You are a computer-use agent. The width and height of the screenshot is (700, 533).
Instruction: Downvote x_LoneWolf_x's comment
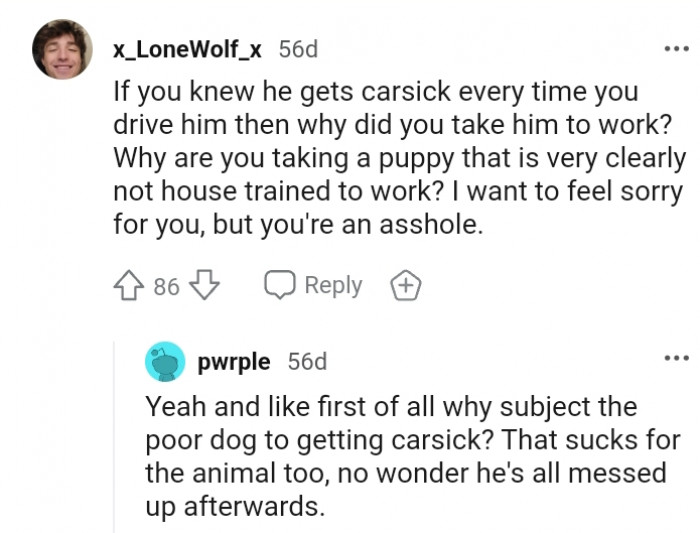click(x=204, y=287)
